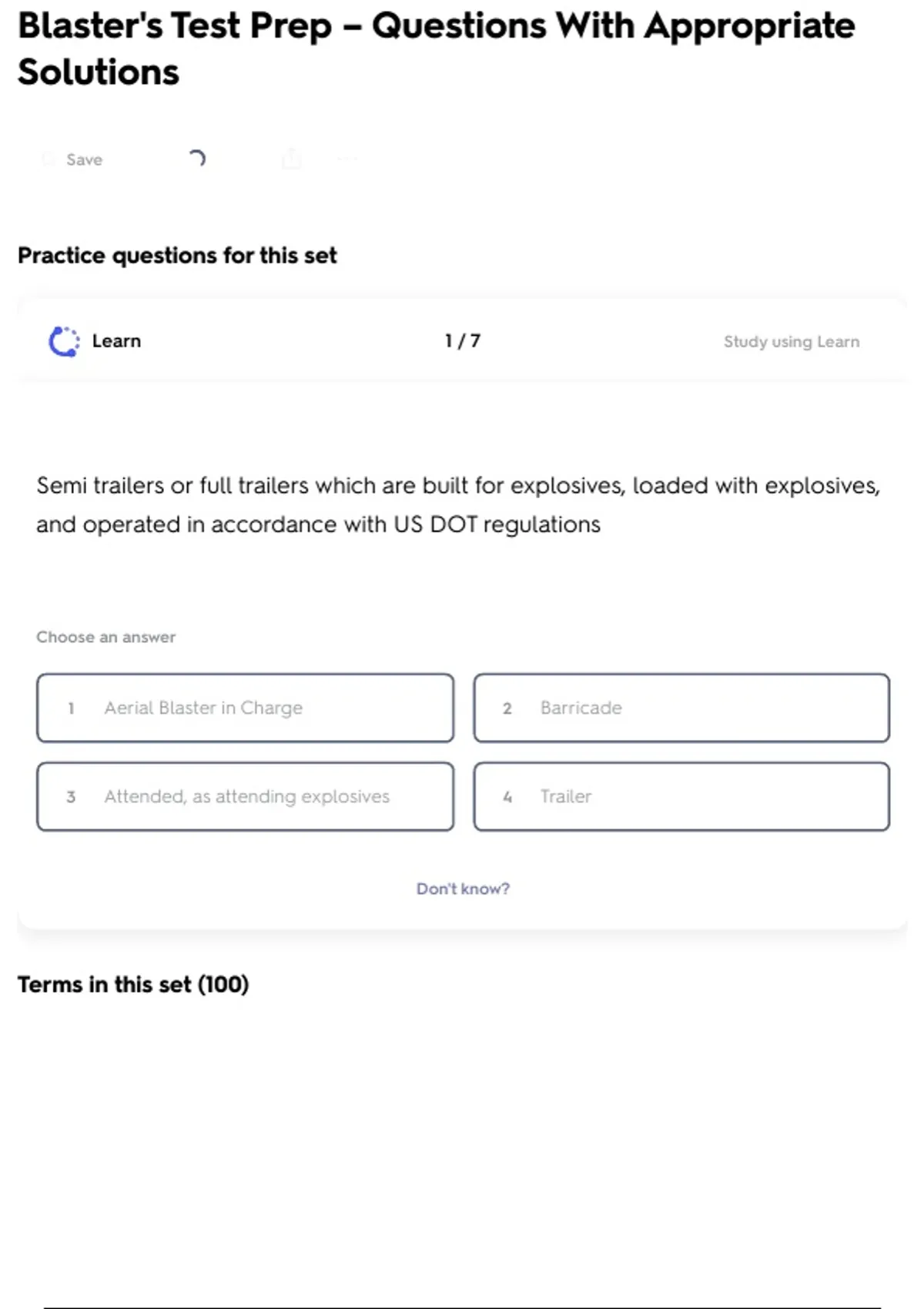Screen dimensions: 924x1309
Task: Select the Barricade answer option
Action: [x=681, y=708]
